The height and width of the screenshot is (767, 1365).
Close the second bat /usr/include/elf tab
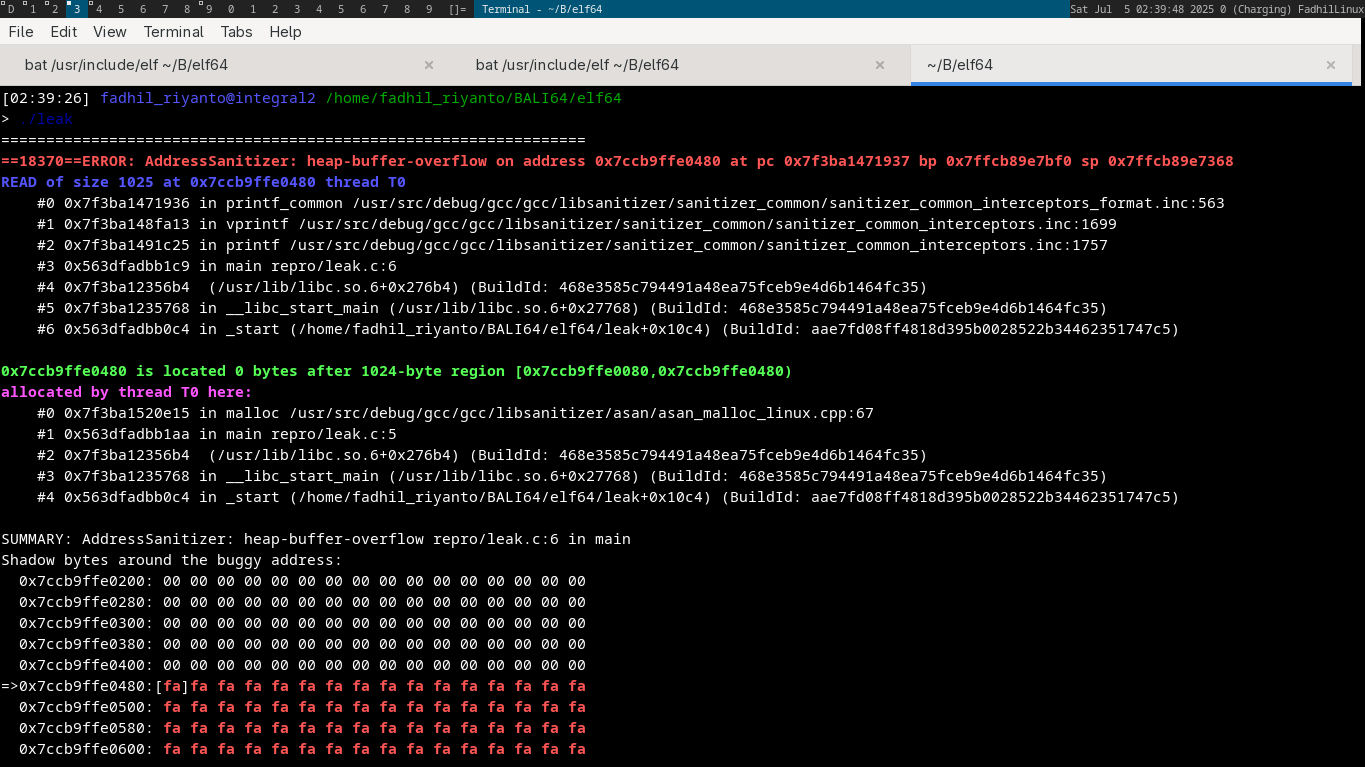[x=880, y=65]
